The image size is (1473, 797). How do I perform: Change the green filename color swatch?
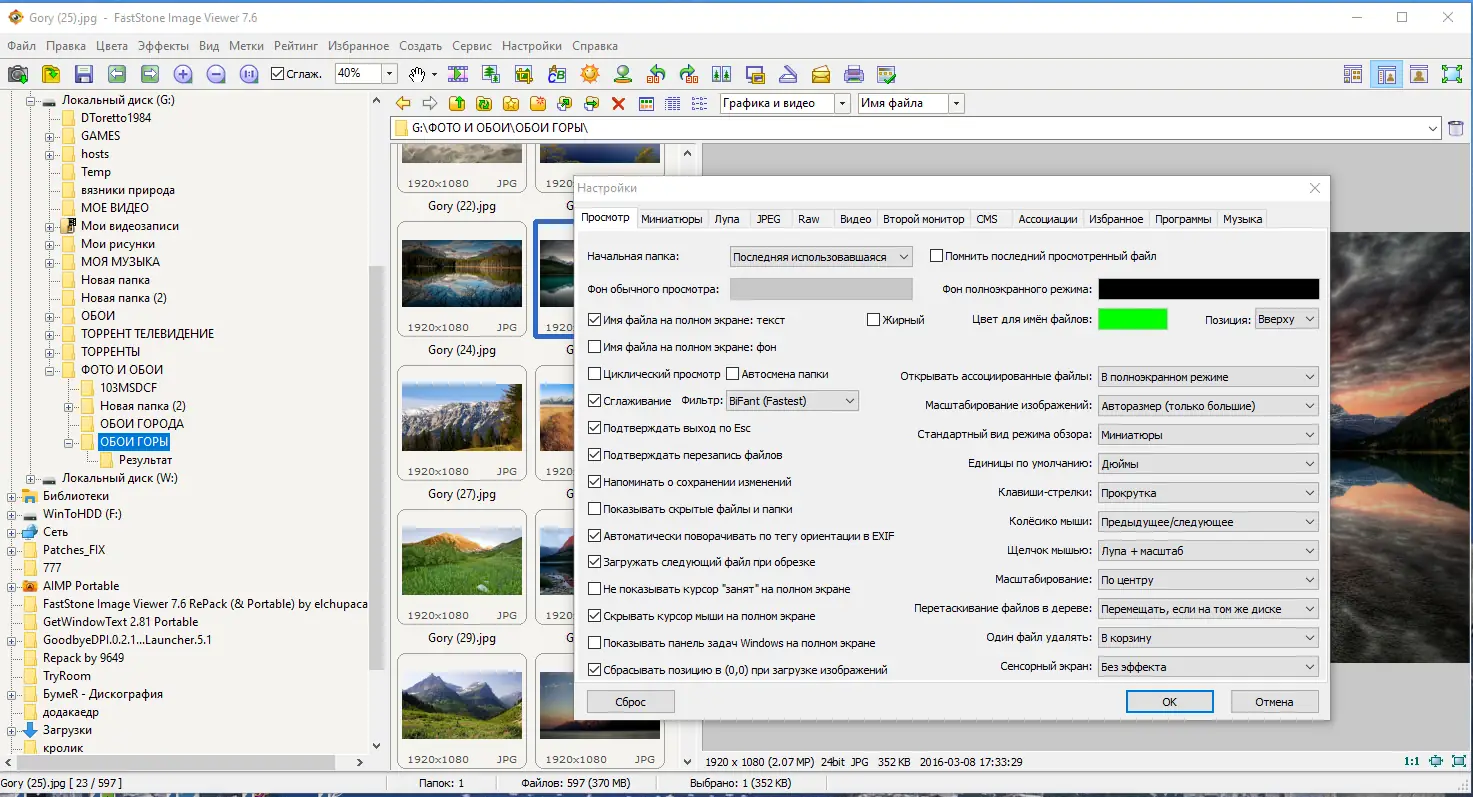tap(1132, 318)
